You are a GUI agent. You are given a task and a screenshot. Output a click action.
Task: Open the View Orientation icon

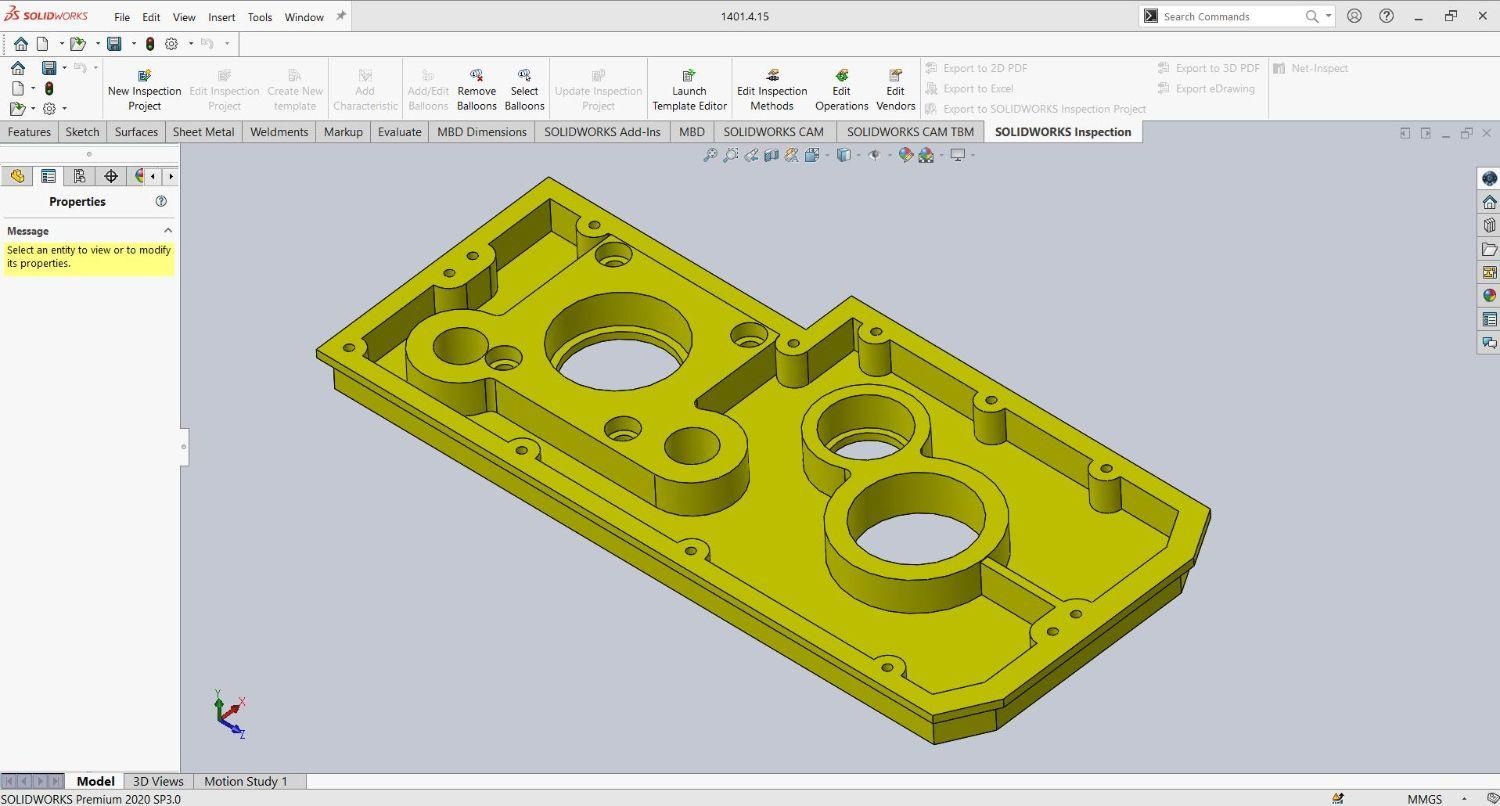tap(810, 155)
